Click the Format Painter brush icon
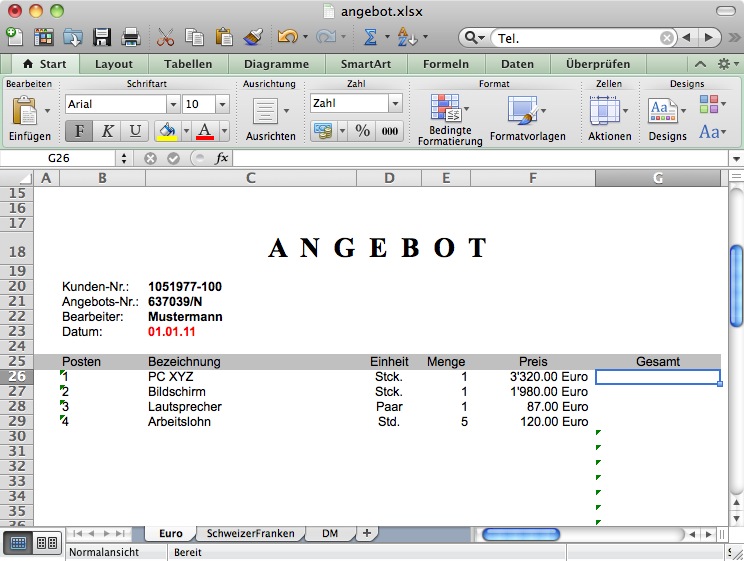Screen dimensions: 744x561 click(x=253, y=37)
